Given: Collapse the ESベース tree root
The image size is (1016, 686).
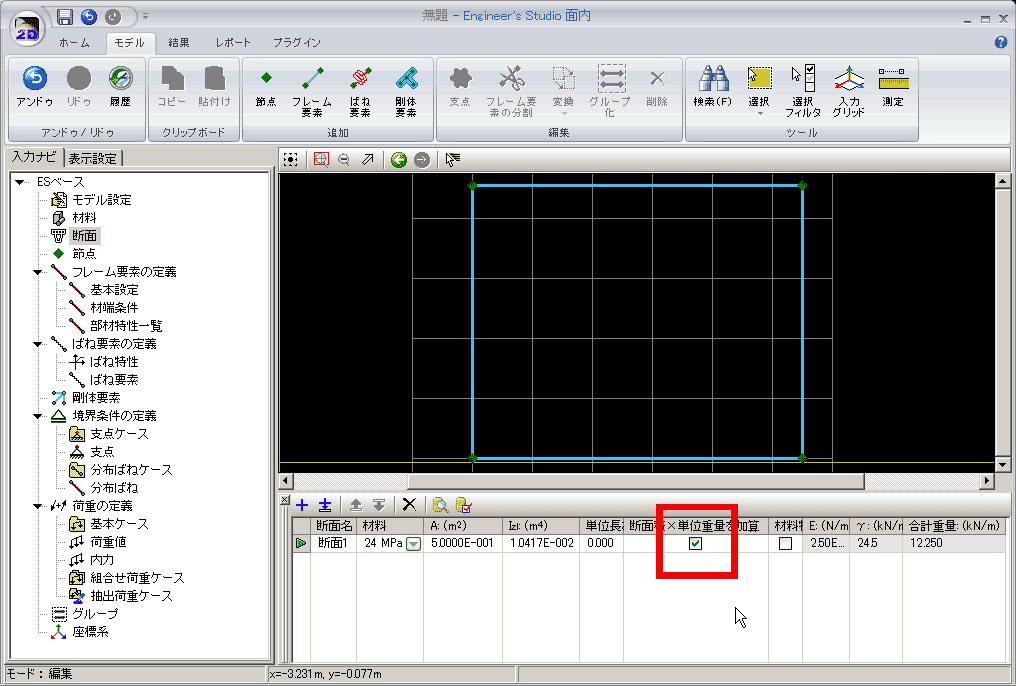Looking at the screenshot, I should tap(19, 182).
